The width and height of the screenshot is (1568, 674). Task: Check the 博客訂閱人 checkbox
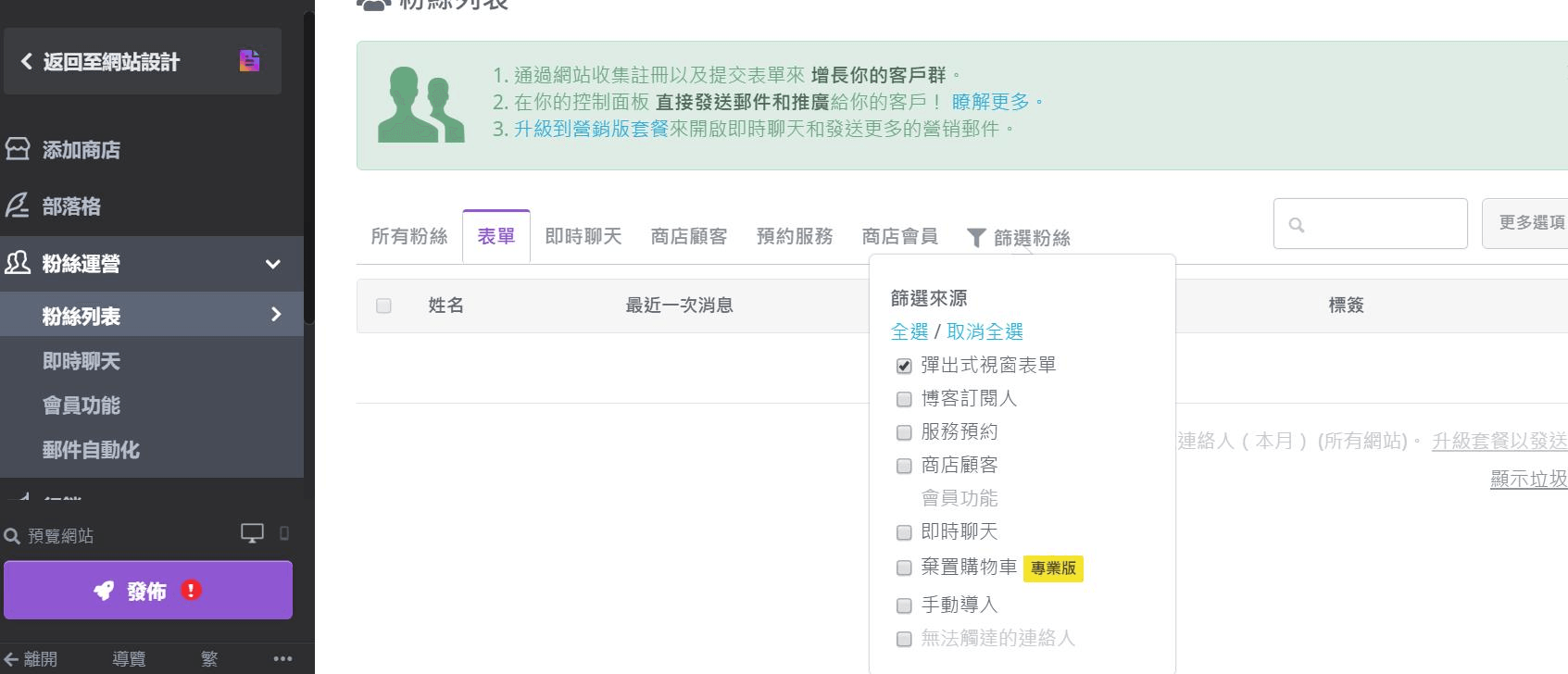[x=904, y=399]
